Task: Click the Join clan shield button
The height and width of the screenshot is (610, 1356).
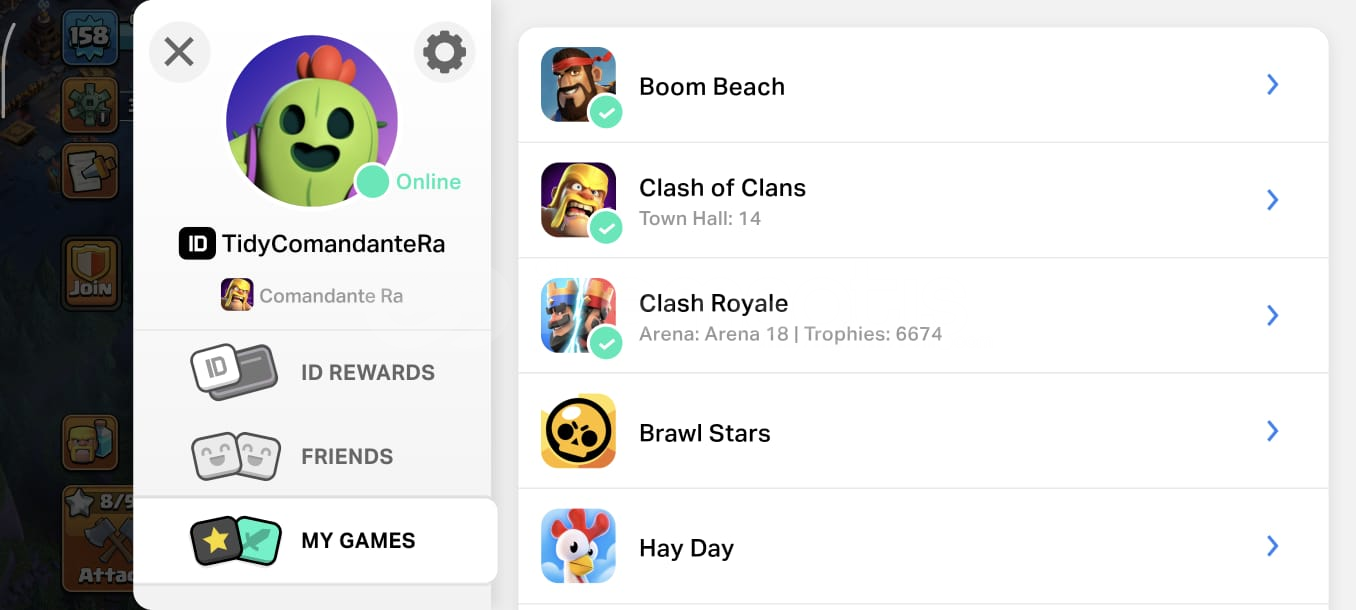Action: (x=91, y=274)
